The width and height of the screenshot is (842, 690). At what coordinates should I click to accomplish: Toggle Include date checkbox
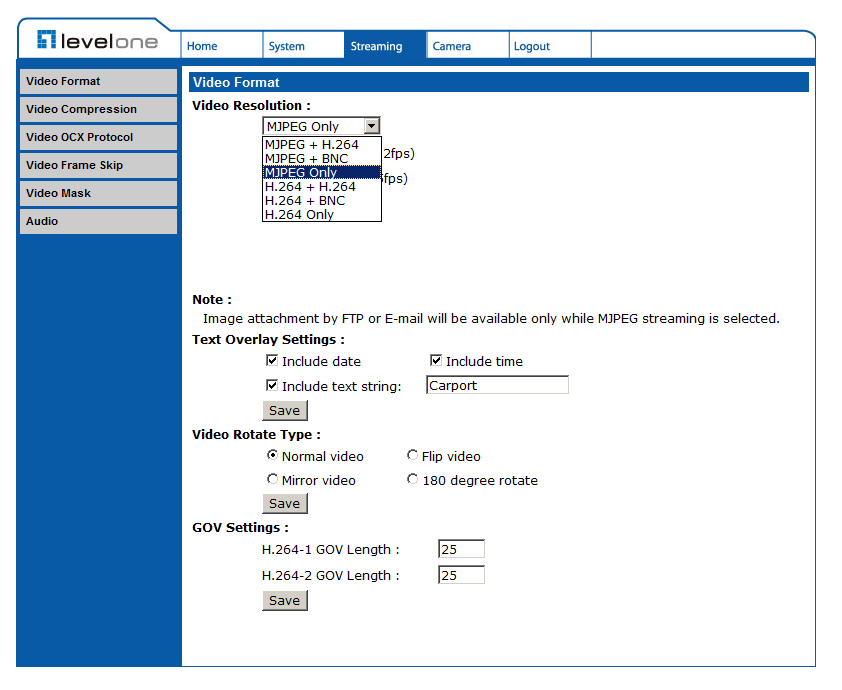point(272,360)
